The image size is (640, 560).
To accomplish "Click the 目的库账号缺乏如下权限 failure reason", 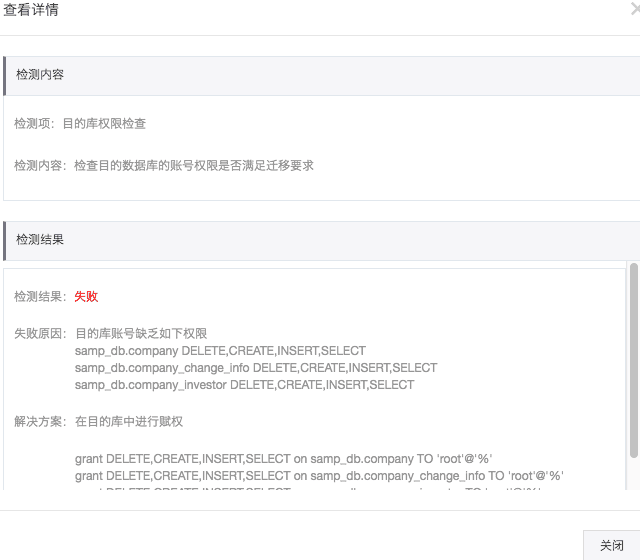I will point(141,333).
